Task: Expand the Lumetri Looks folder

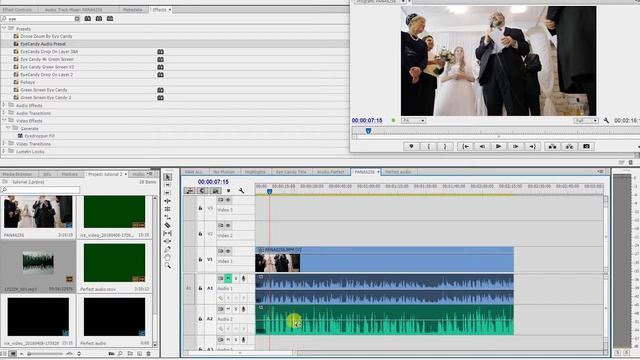Action: pos(4,151)
